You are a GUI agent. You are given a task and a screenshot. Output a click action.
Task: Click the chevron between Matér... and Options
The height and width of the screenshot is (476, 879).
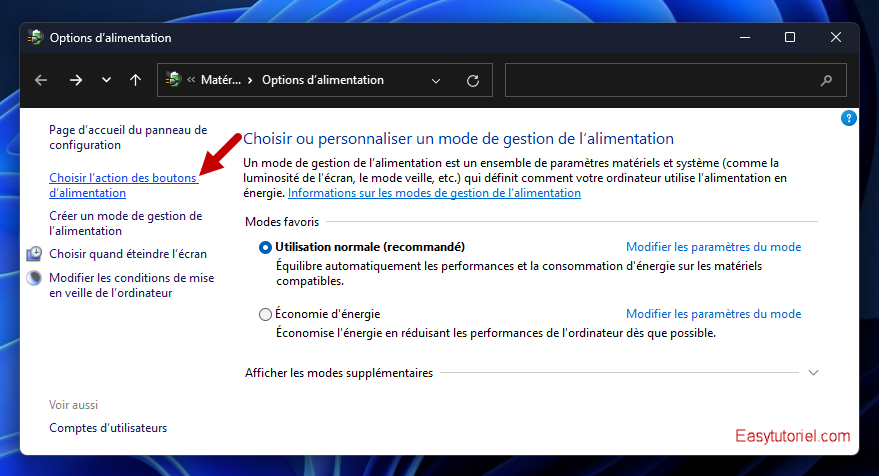[250, 81]
